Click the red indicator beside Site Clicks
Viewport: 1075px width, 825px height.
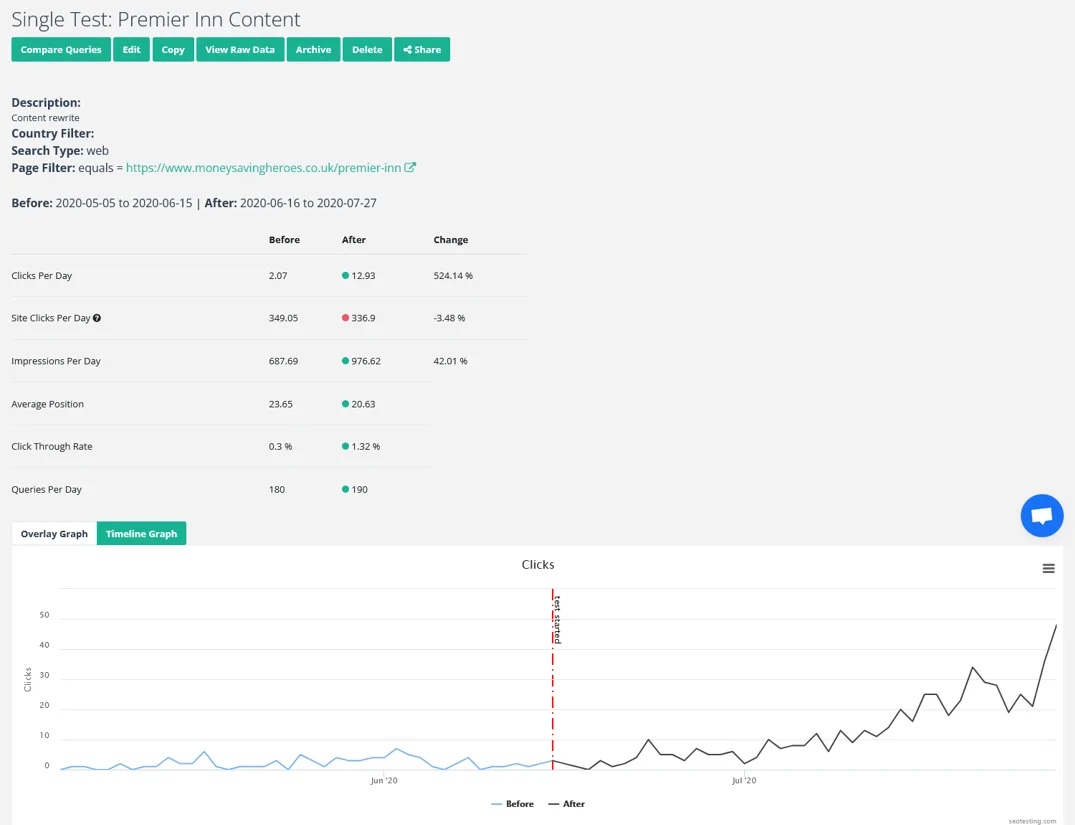click(346, 318)
